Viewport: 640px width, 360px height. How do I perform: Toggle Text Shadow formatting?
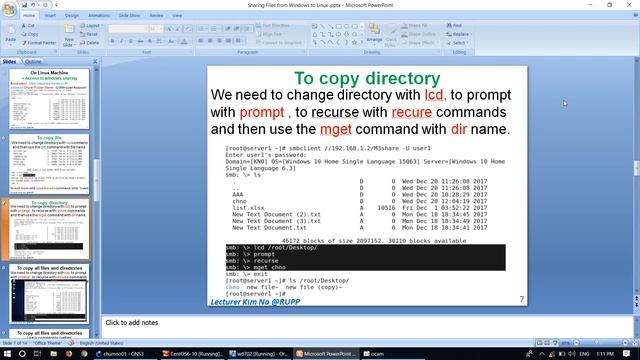coord(150,41)
